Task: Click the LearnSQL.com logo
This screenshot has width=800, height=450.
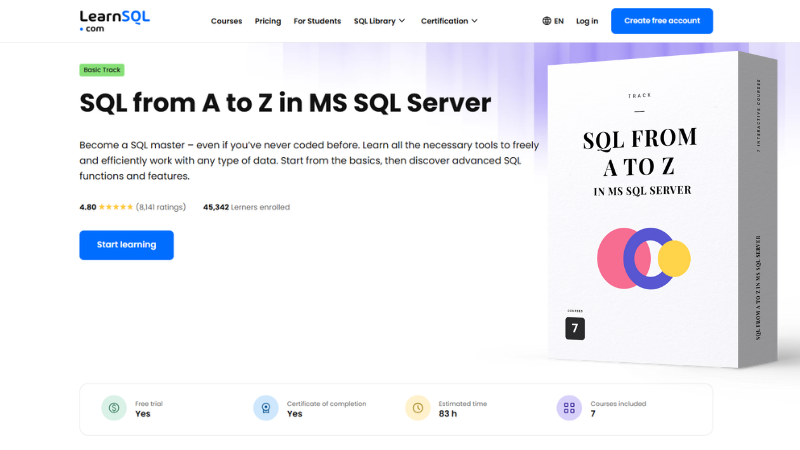Action: point(114,21)
